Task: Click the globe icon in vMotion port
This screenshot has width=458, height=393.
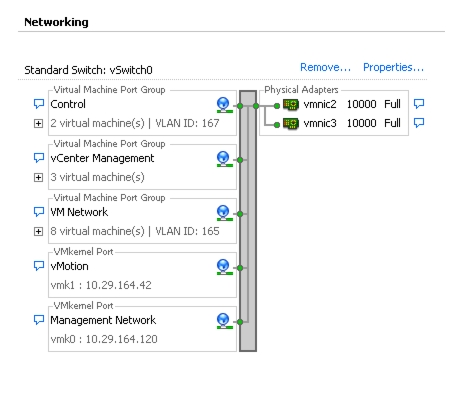Action: point(224,267)
